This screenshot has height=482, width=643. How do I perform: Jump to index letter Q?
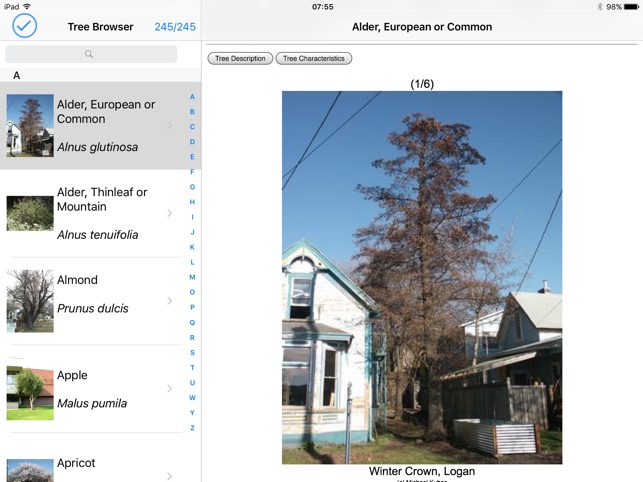point(192,322)
